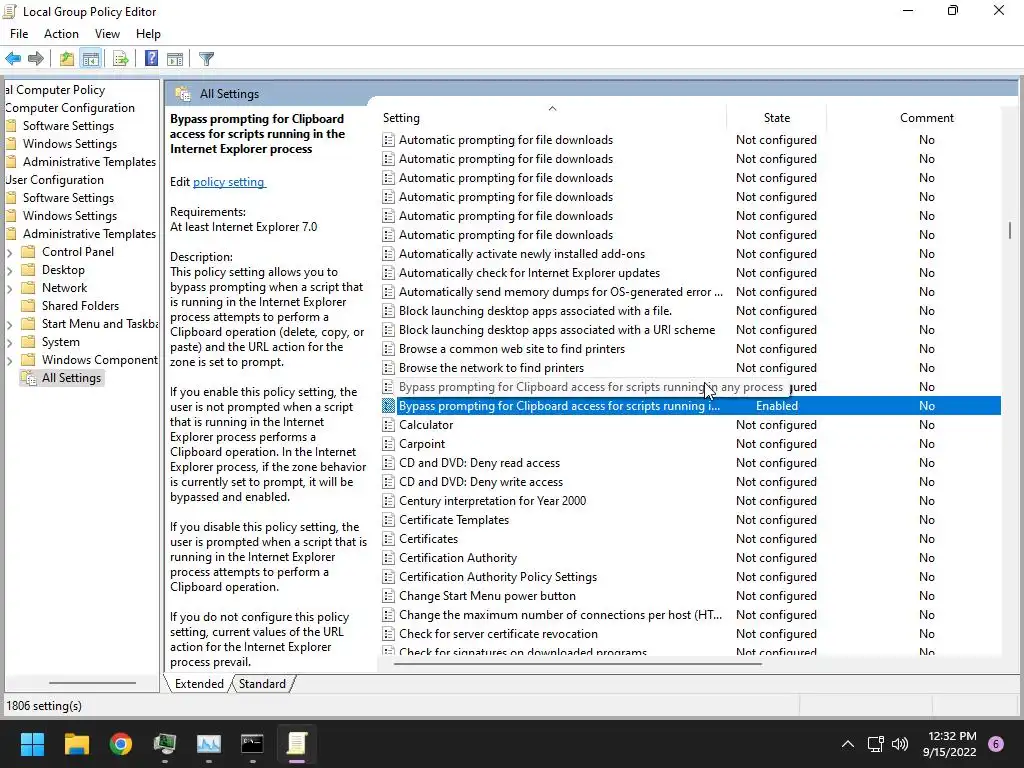This screenshot has width=1024, height=768.
Task: Sort by the State column header
Action: pos(776,118)
